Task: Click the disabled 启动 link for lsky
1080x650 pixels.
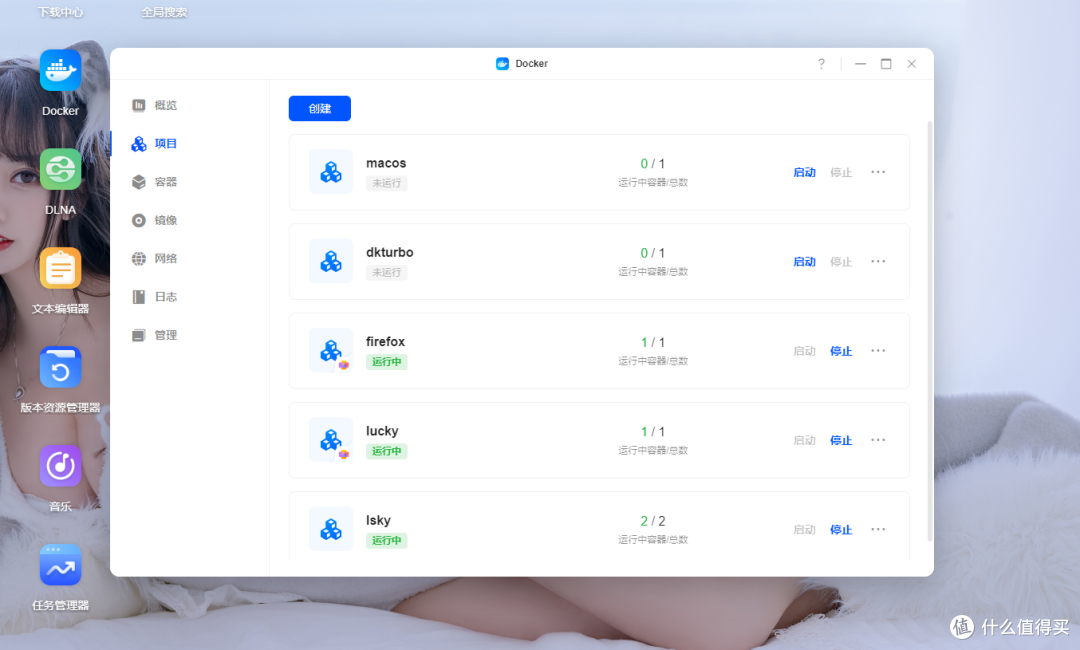Action: [804, 530]
